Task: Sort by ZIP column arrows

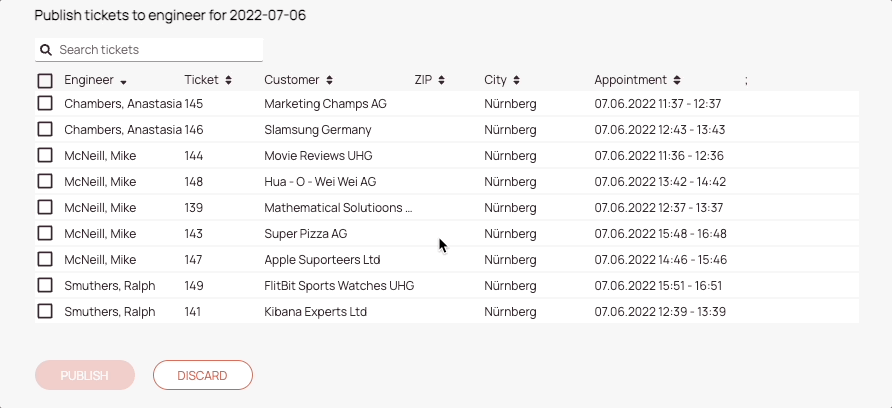Action: [x=441, y=80]
